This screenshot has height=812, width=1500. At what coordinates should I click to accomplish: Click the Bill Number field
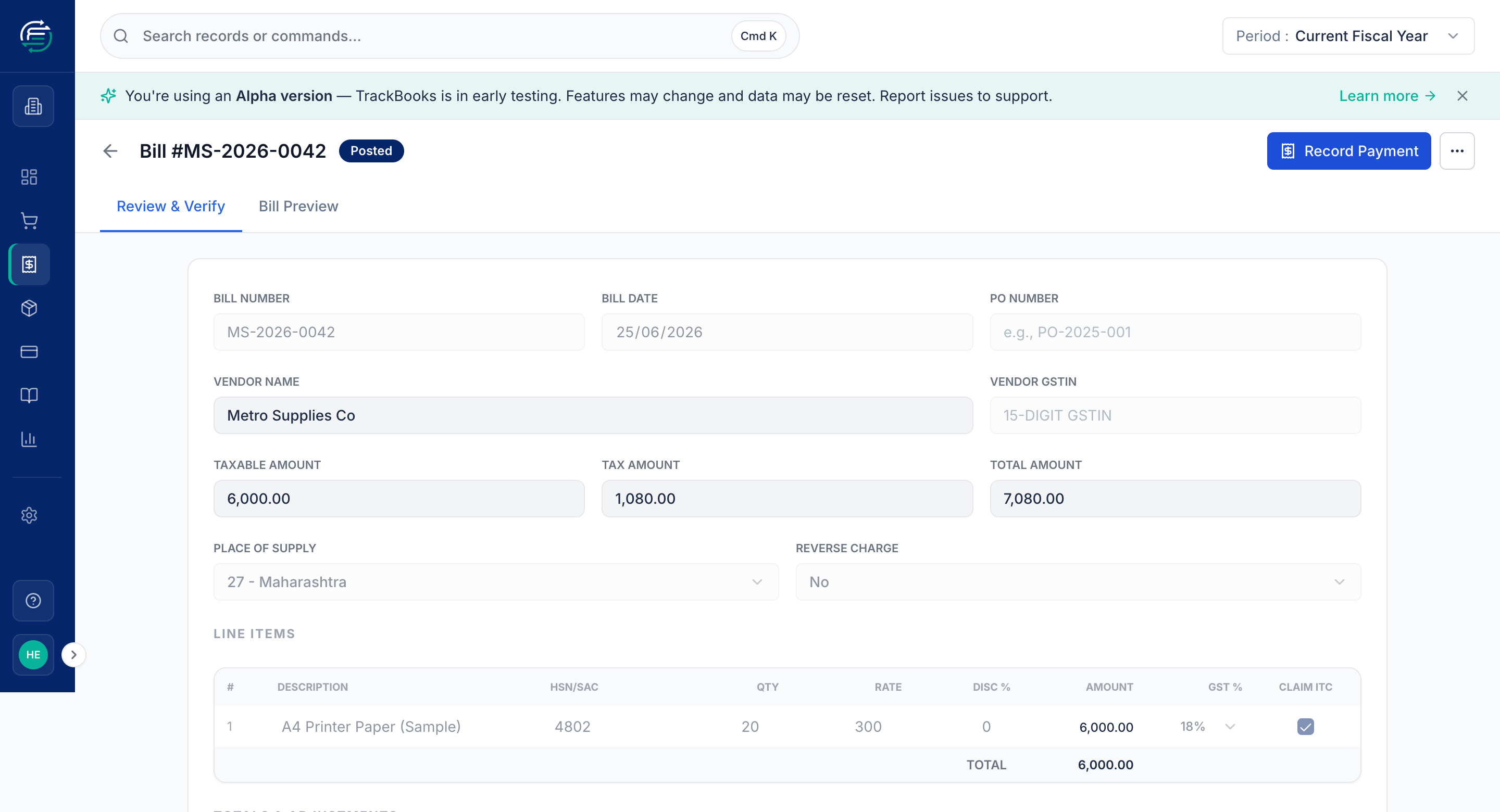point(399,333)
